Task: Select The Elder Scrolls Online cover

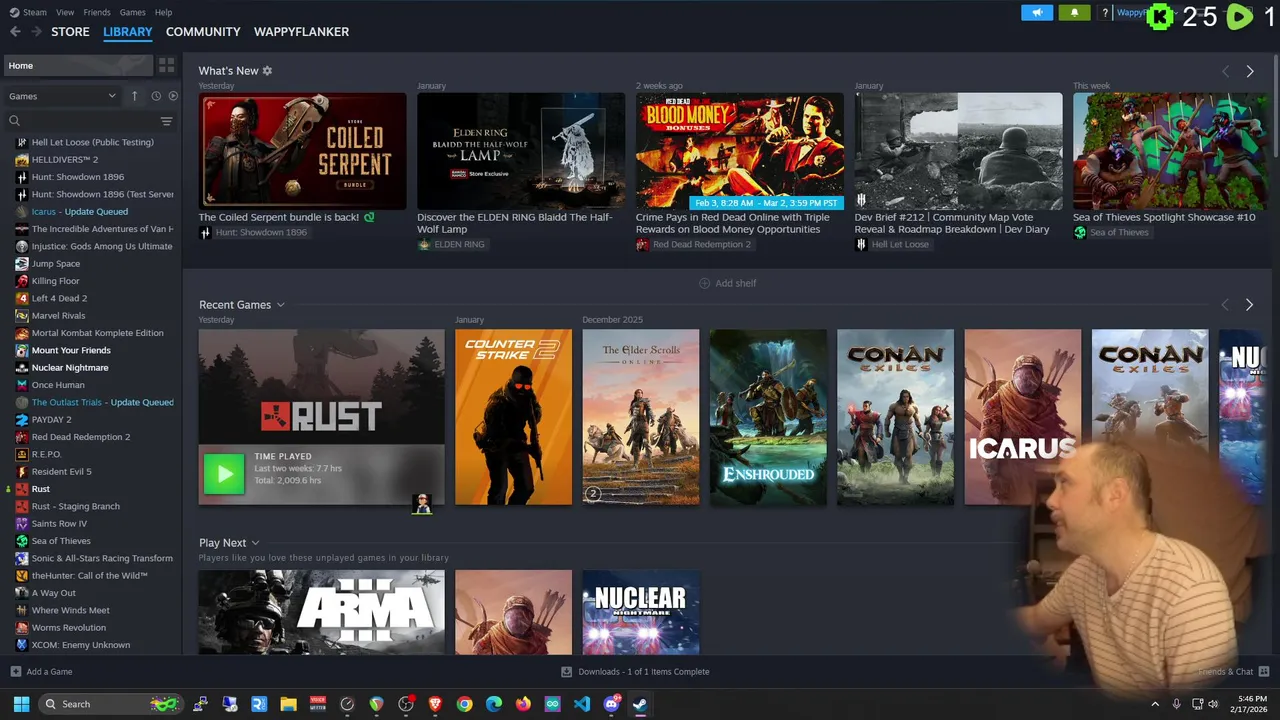Action: (641, 417)
